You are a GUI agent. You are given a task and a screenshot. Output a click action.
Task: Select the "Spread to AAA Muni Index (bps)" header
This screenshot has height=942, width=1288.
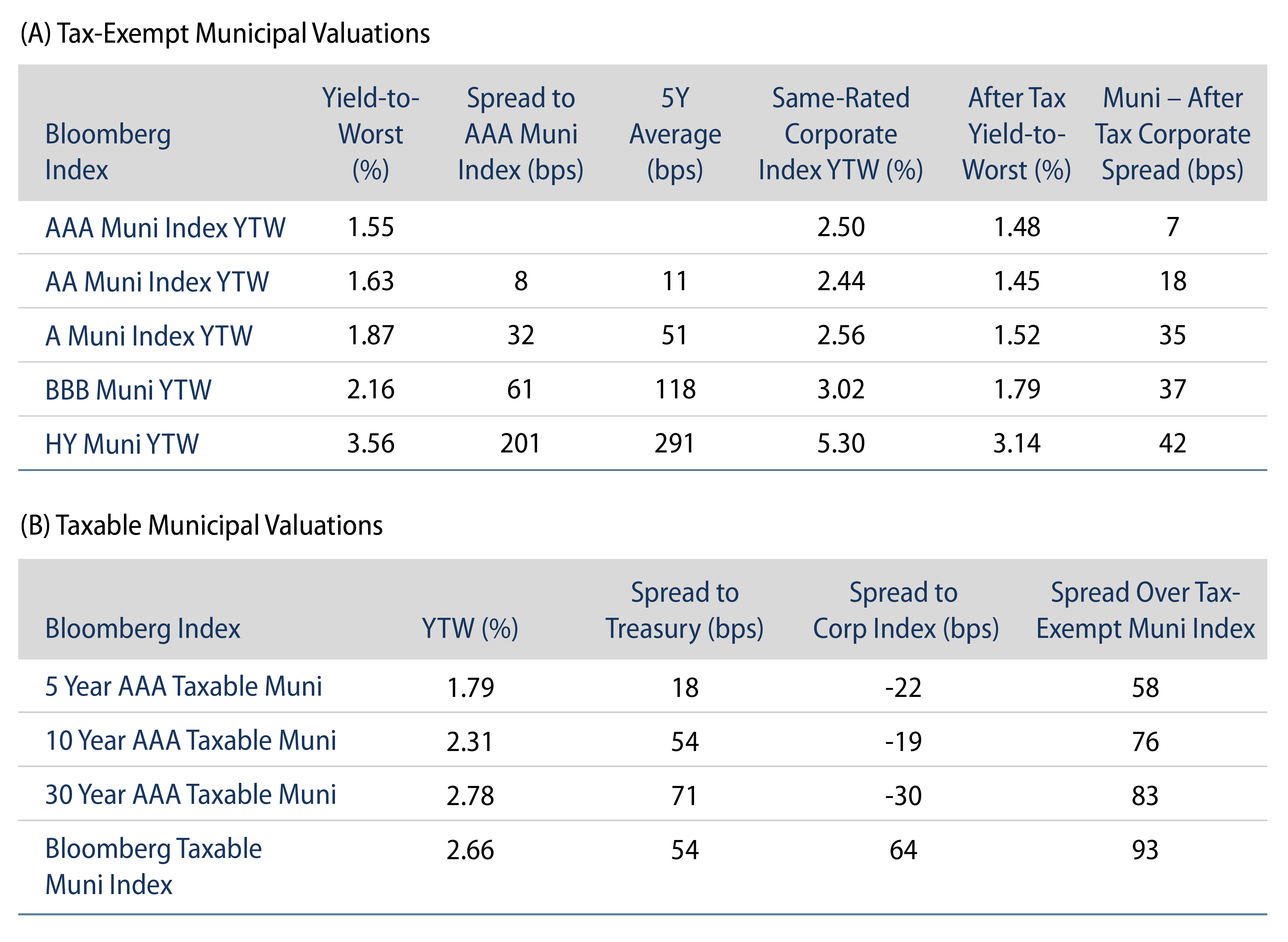[521, 134]
